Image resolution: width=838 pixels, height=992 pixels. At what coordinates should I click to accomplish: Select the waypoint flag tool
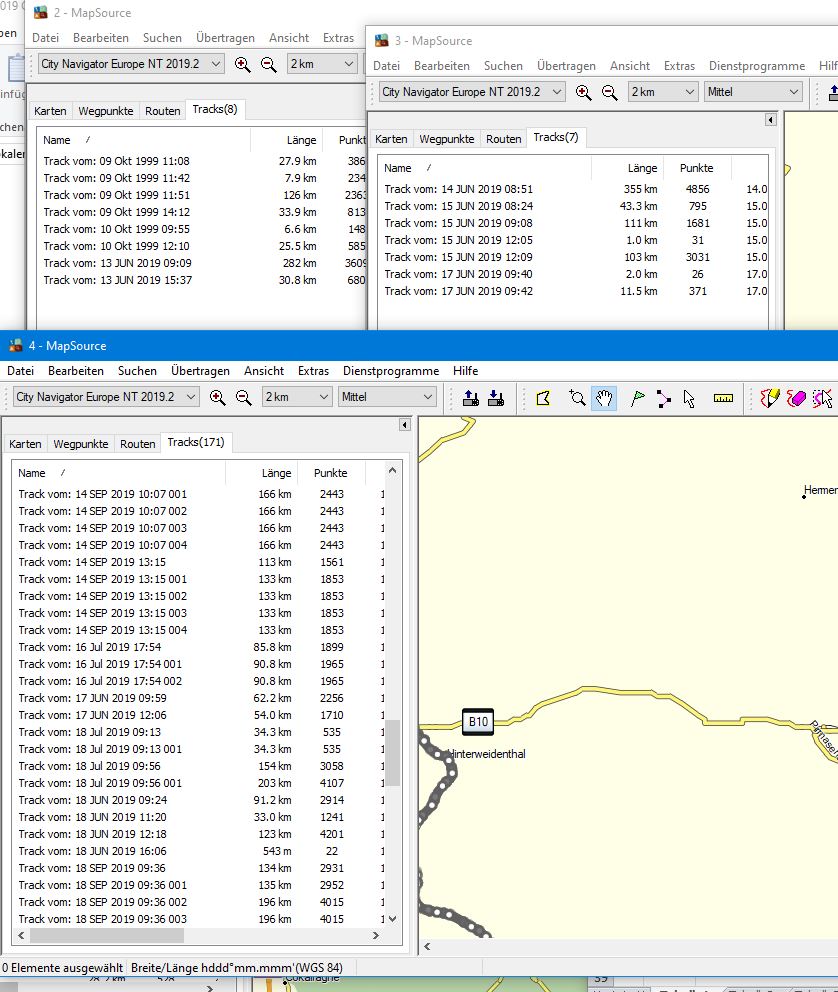point(637,398)
